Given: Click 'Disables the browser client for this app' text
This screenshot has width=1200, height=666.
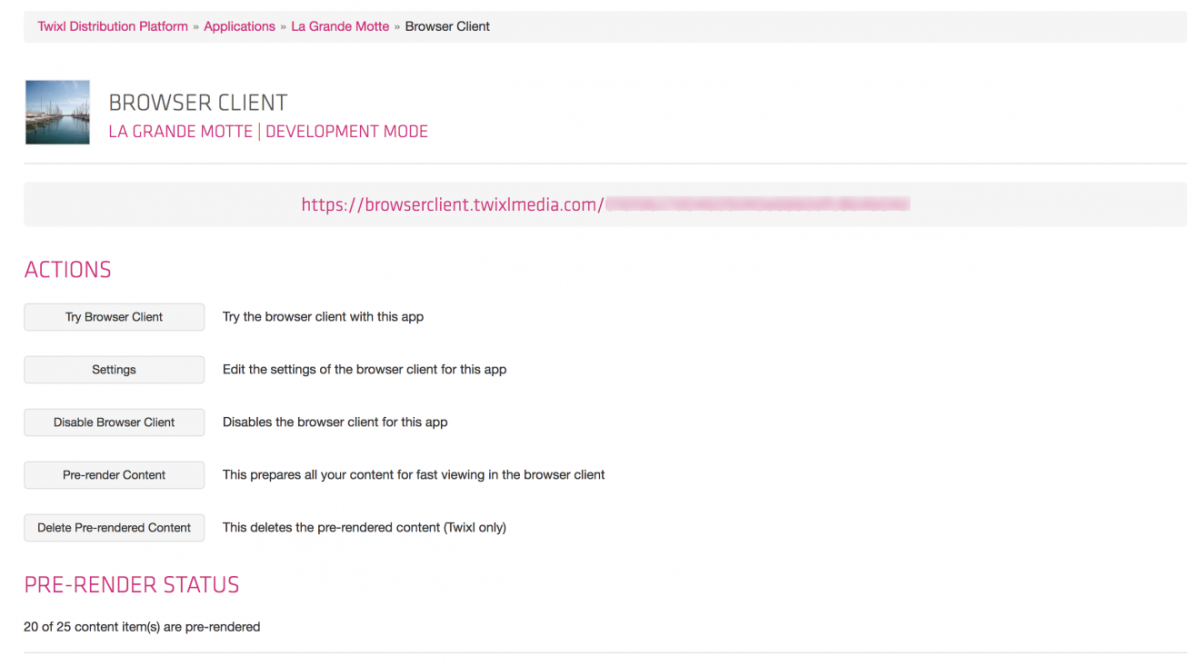Looking at the screenshot, I should [x=335, y=422].
